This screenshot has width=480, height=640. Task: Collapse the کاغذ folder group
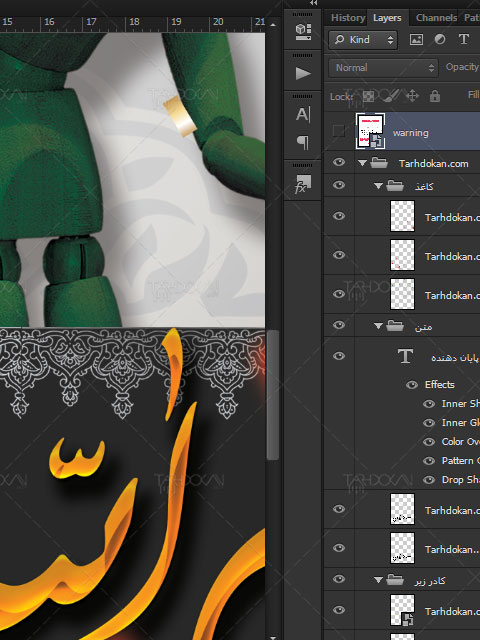click(378, 186)
